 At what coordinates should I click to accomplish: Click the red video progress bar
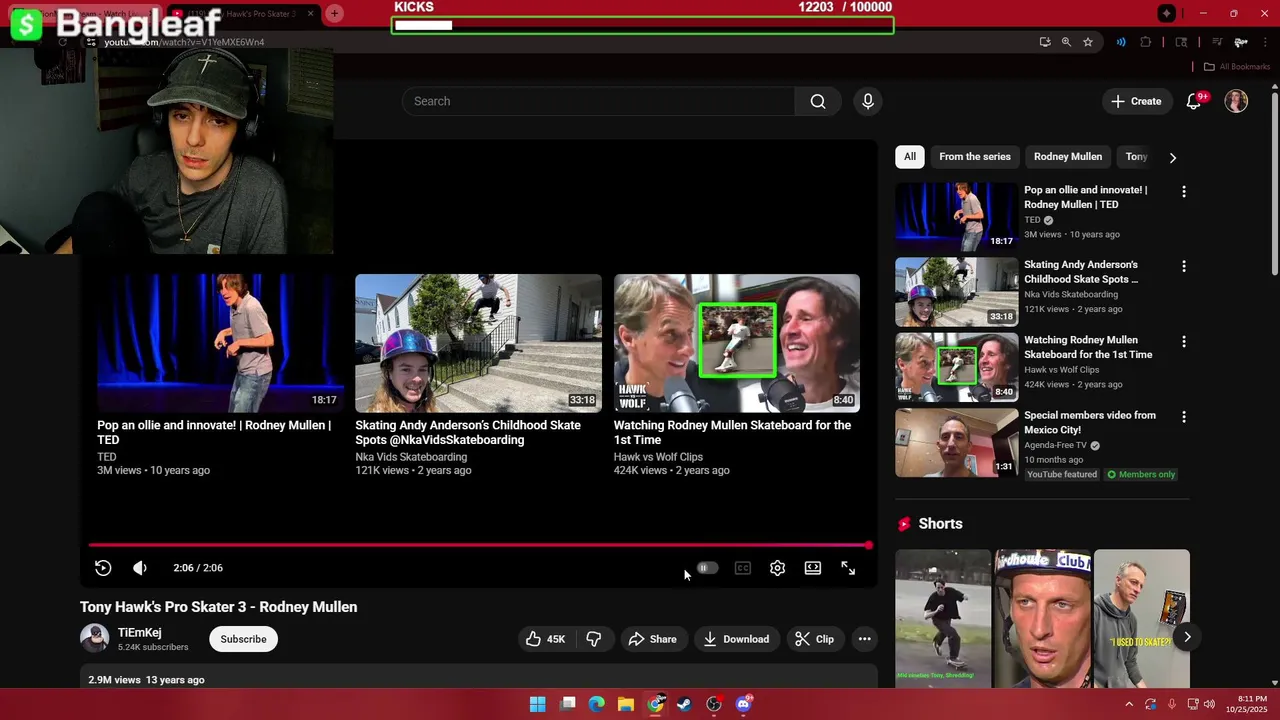(480, 545)
